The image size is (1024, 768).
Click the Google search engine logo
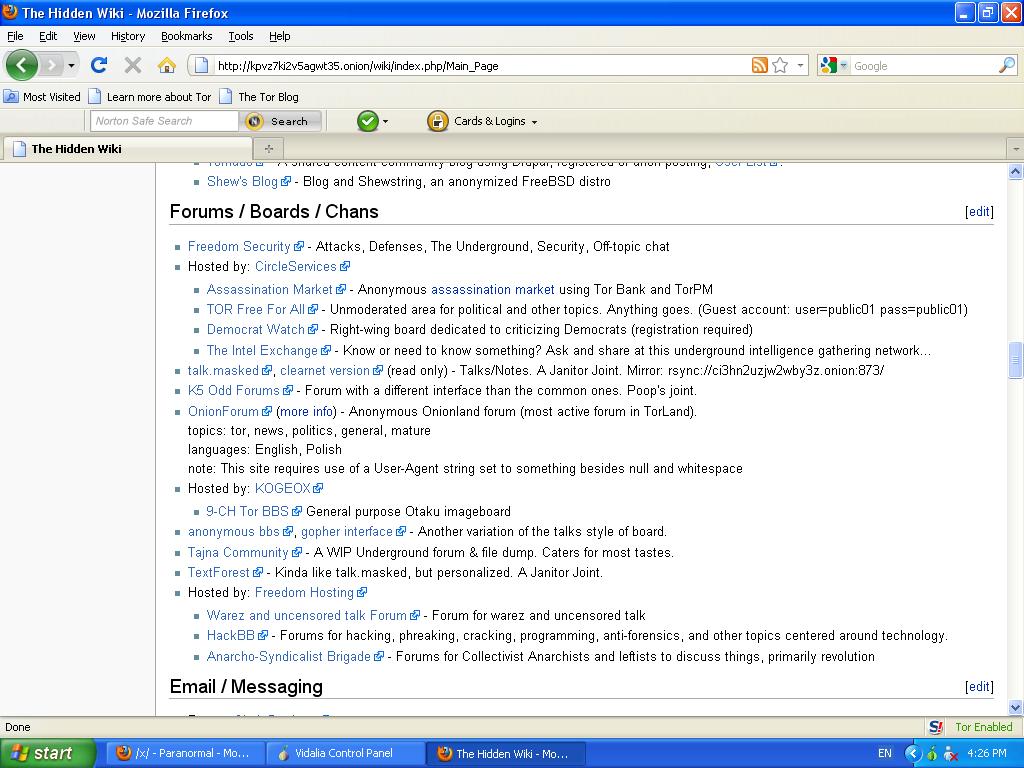(x=828, y=65)
